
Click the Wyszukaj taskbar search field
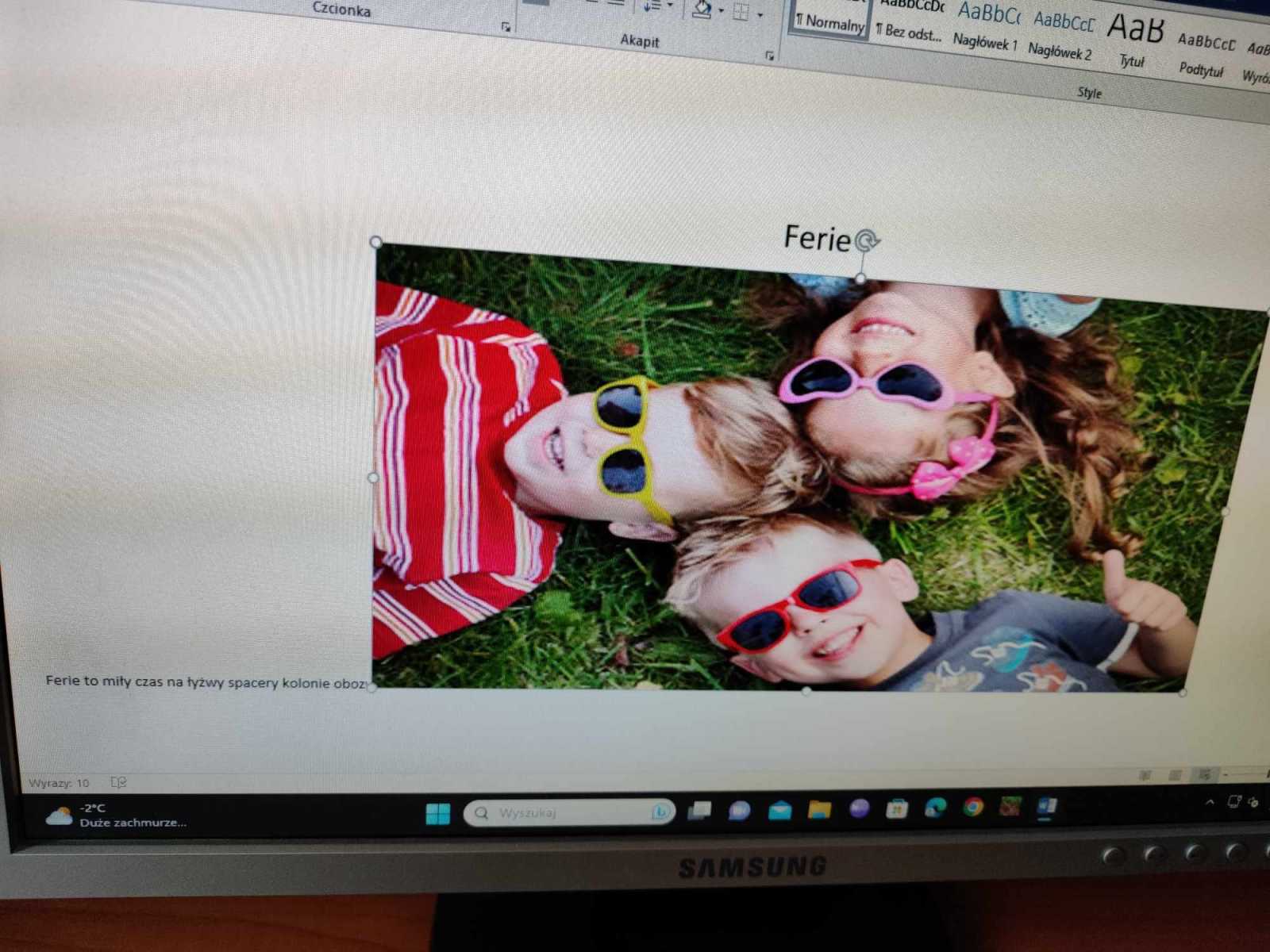(568, 812)
